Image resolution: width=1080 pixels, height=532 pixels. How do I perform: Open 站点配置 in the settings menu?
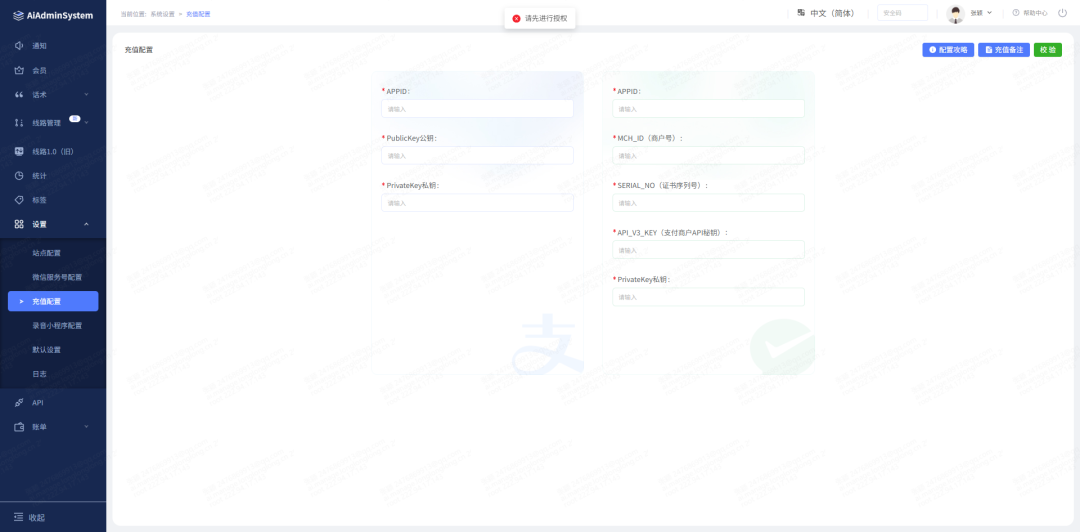(46, 253)
